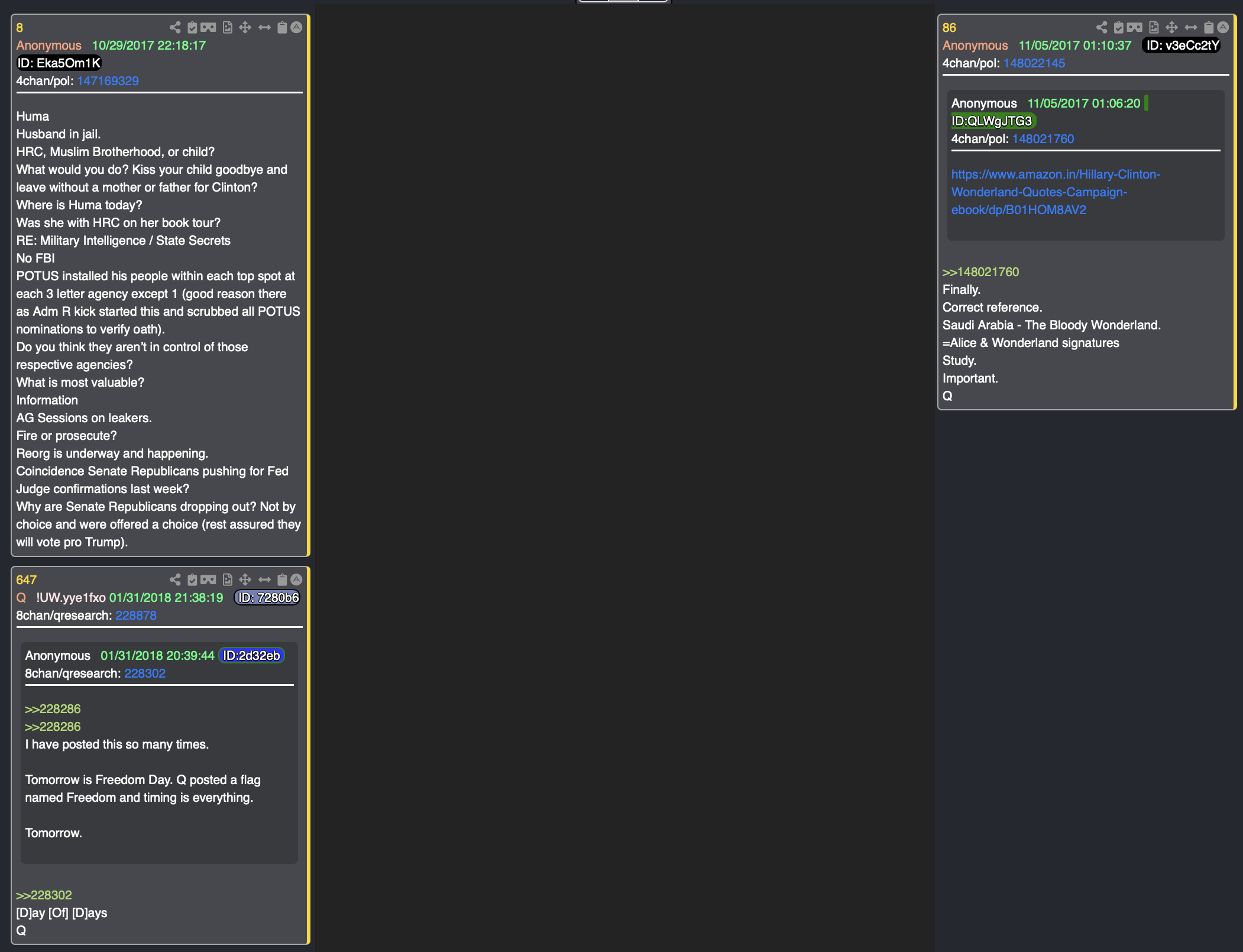This screenshot has height=952, width=1243.
Task: Click the clipboard-check icon on post 647
Action: point(192,579)
